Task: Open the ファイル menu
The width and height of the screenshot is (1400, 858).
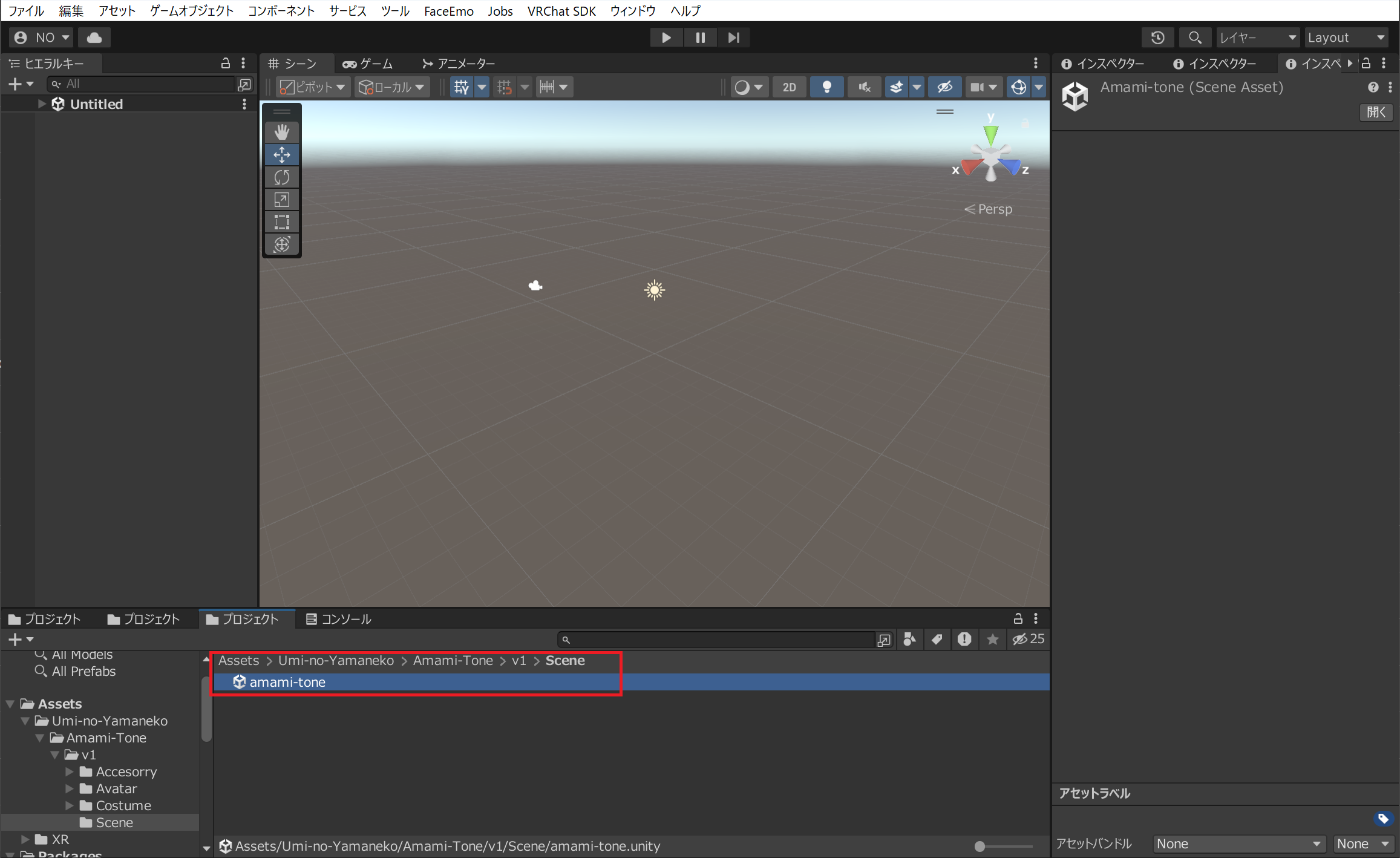Action: [x=26, y=11]
